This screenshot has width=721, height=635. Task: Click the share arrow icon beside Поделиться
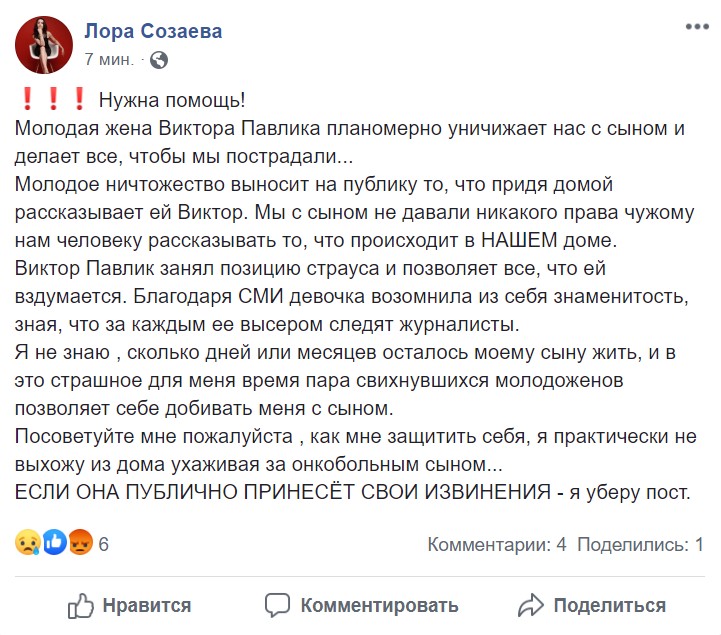click(x=529, y=605)
